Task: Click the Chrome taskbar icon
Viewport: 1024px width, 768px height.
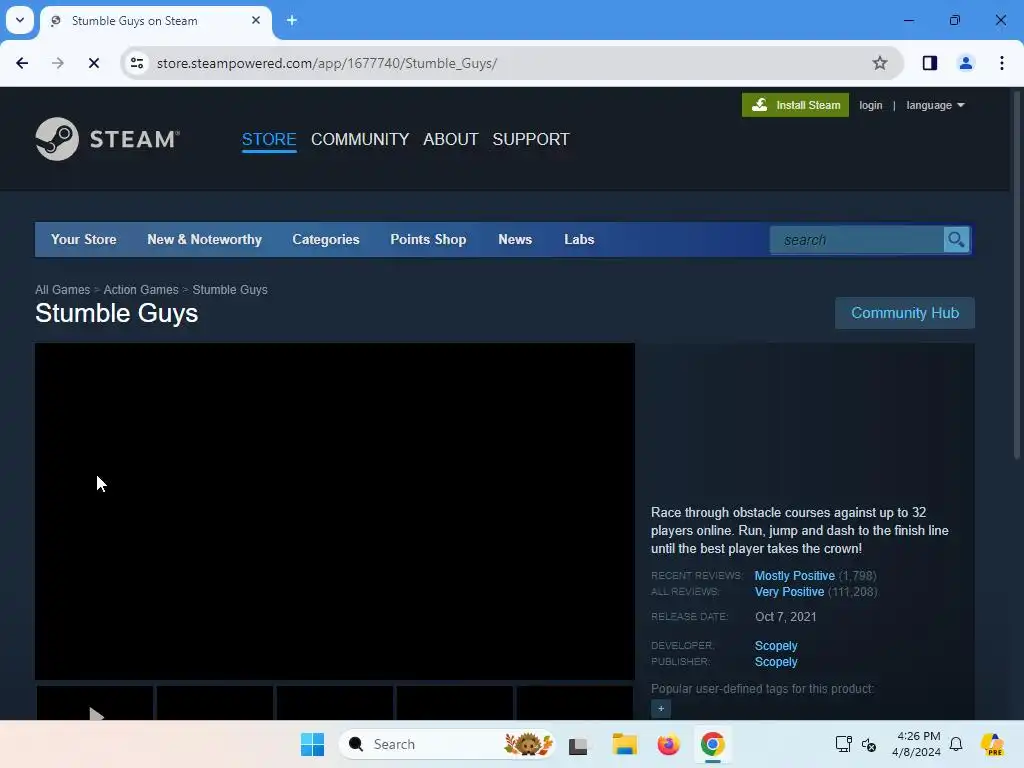Action: click(x=712, y=744)
